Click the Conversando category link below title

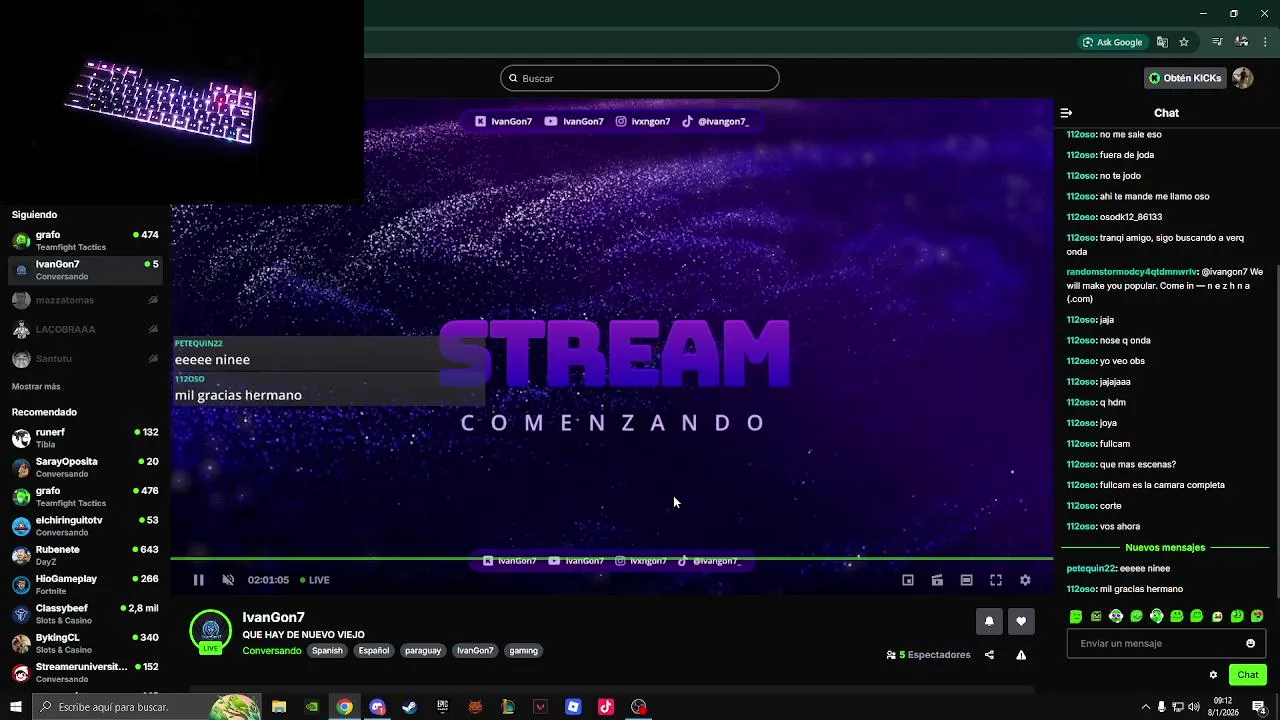pyautogui.click(x=272, y=651)
